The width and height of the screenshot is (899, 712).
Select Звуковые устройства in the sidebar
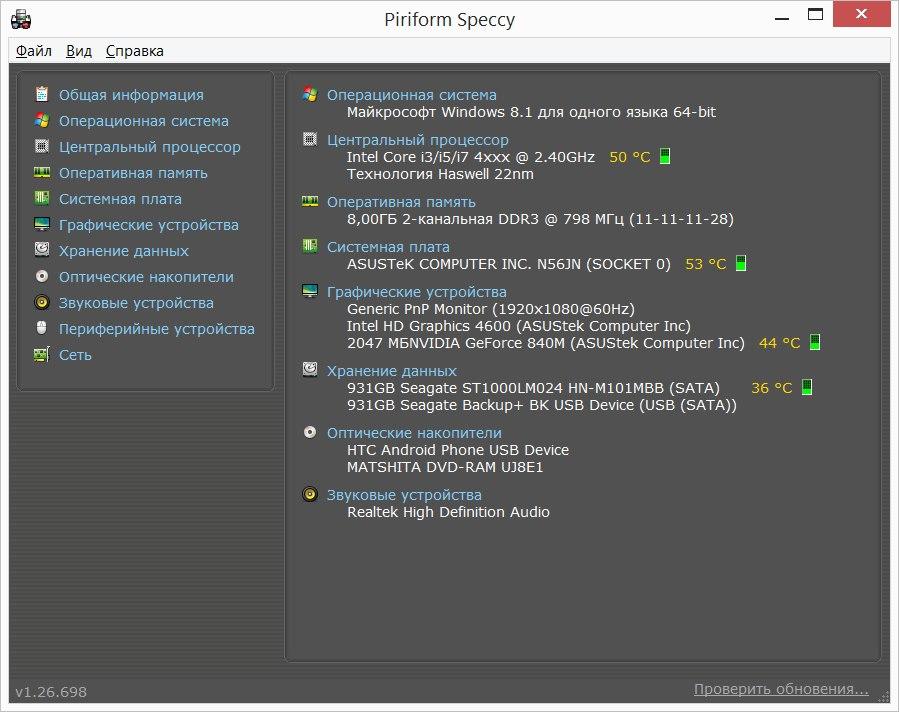[x=136, y=303]
